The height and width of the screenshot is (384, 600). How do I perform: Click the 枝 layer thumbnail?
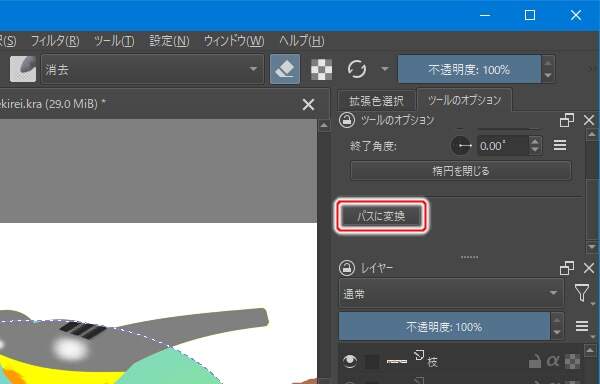[x=396, y=361]
